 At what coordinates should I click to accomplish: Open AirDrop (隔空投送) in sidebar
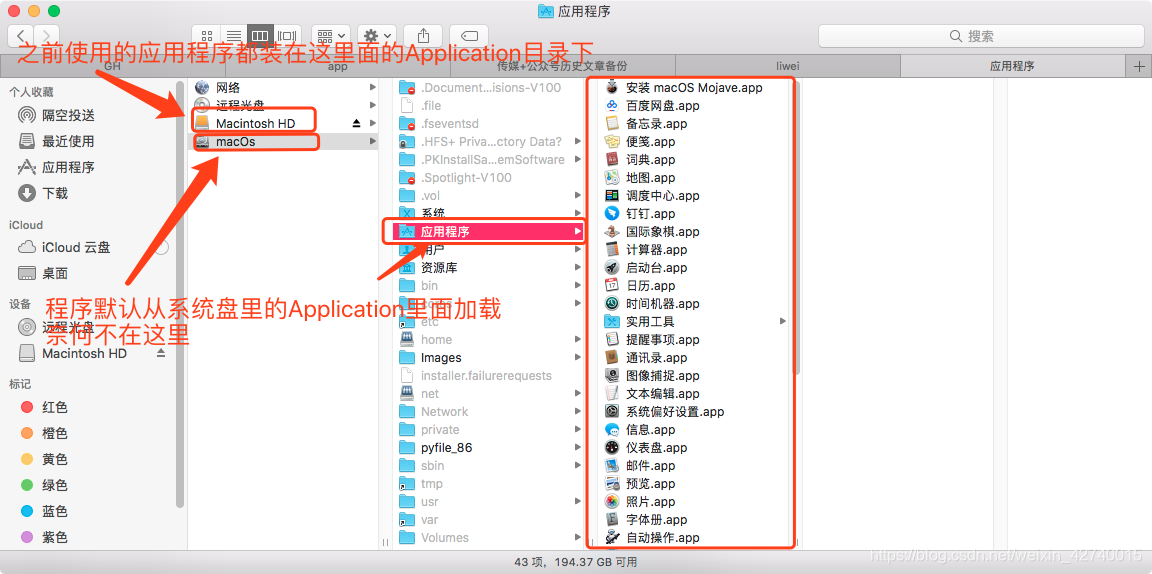pyautogui.click(x=57, y=115)
